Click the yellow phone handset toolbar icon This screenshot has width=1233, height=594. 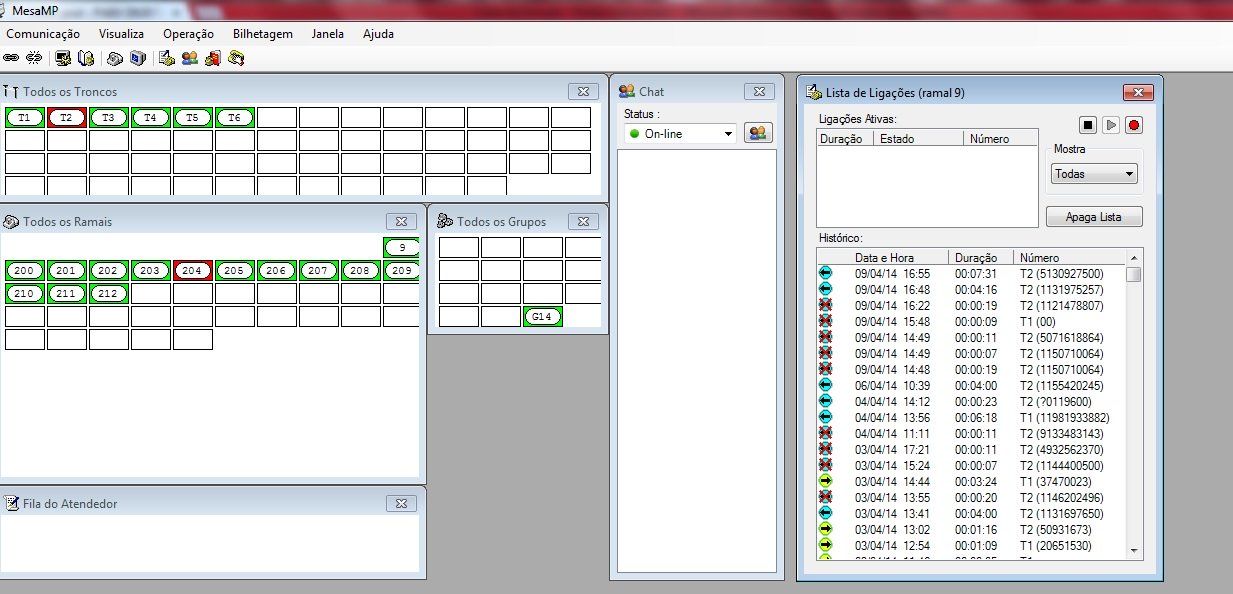[237, 58]
